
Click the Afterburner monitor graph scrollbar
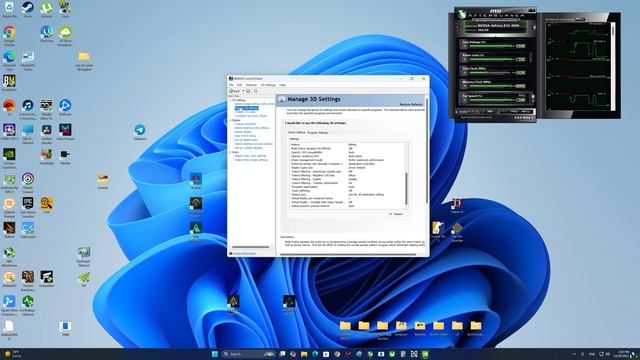pyautogui.click(x=613, y=66)
